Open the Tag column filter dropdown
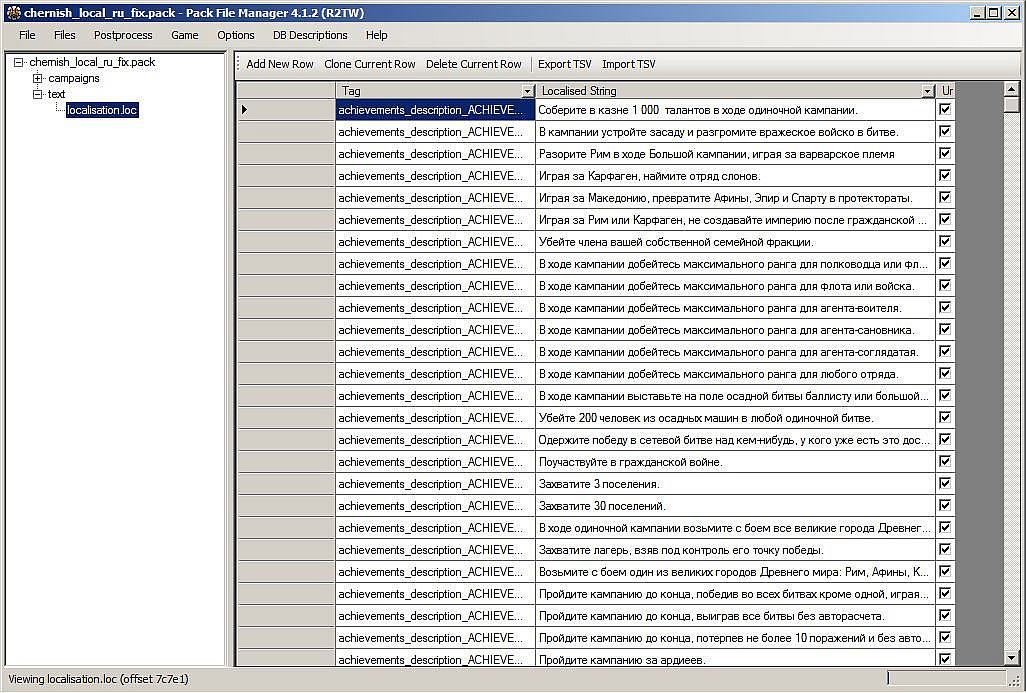Screen dimensions: 1026x693 (527, 91)
